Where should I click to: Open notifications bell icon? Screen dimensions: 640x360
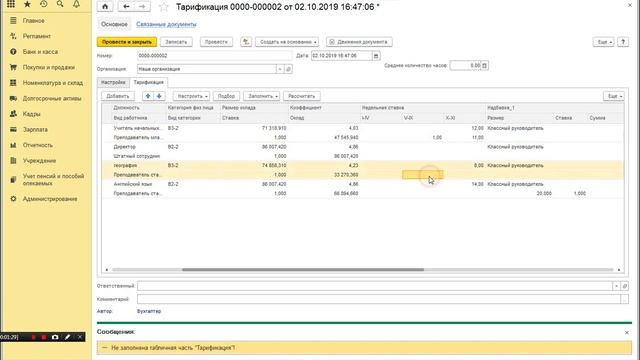[x=76, y=4]
